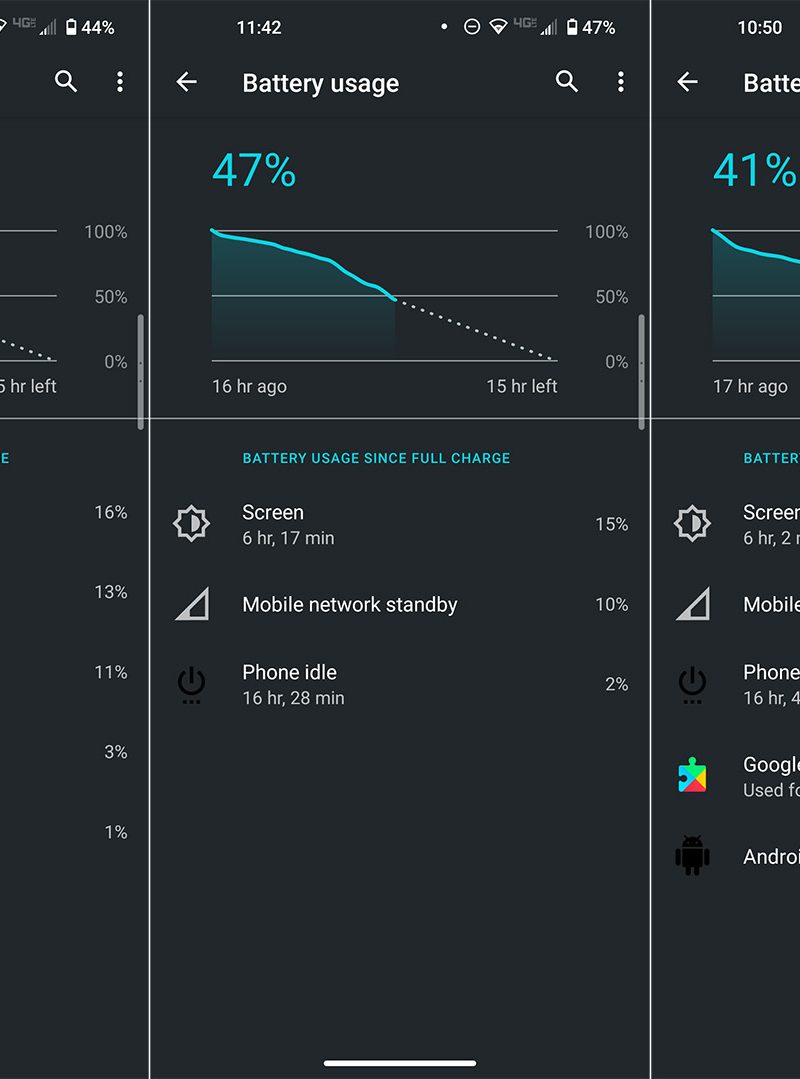Open search in the middle Battery usage screen
This screenshot has width=800, height=1079.
coord(567,82)
